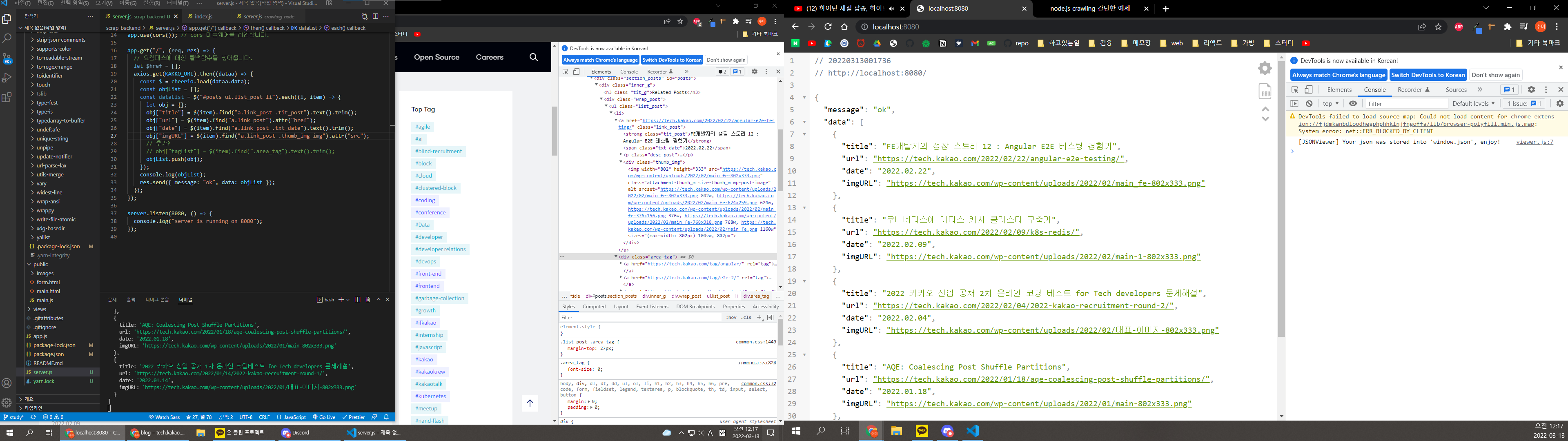Select the Sources tab in DevTools

tap(1456, 89)
